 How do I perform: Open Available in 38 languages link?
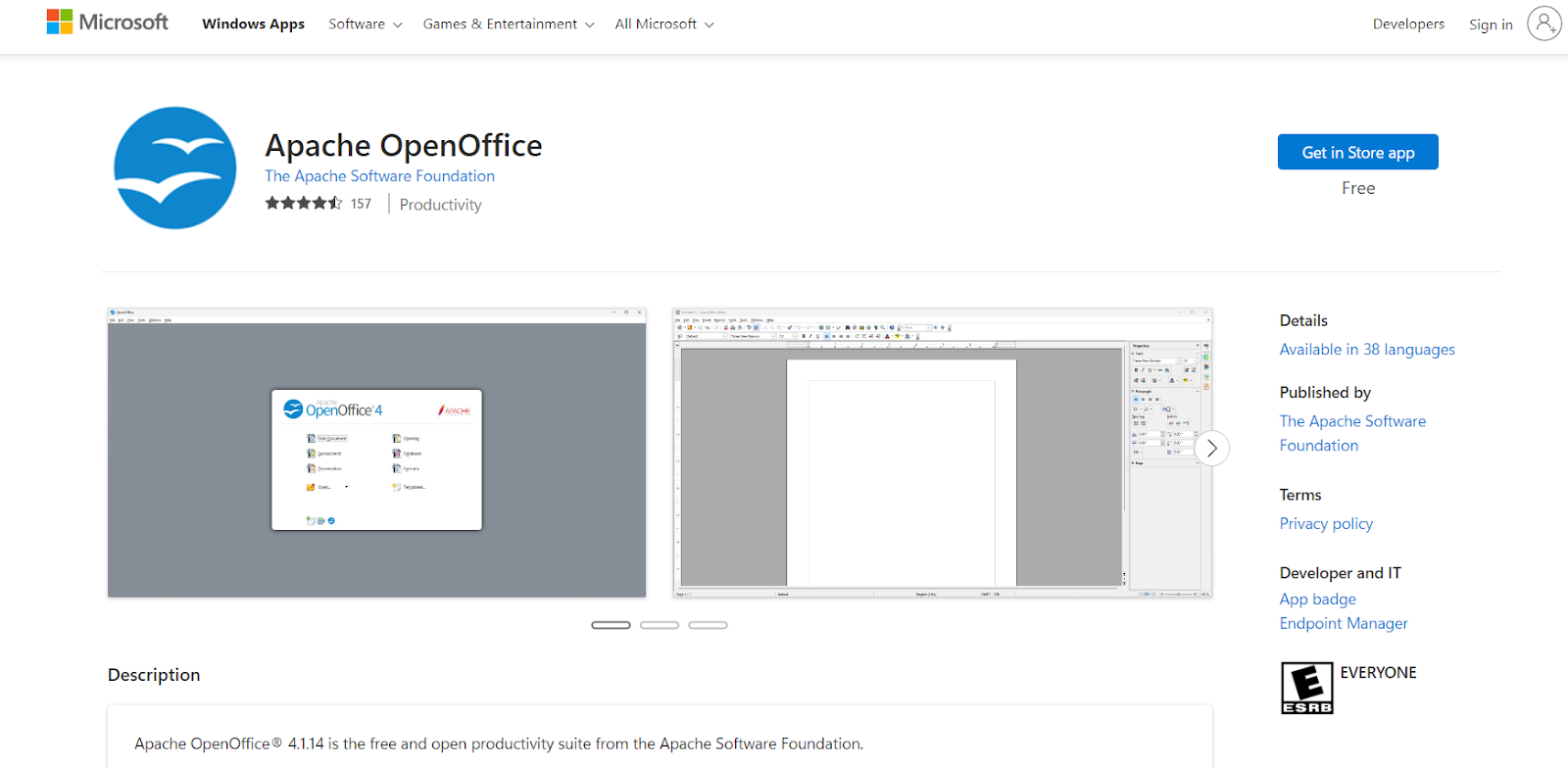point(1367,350)
